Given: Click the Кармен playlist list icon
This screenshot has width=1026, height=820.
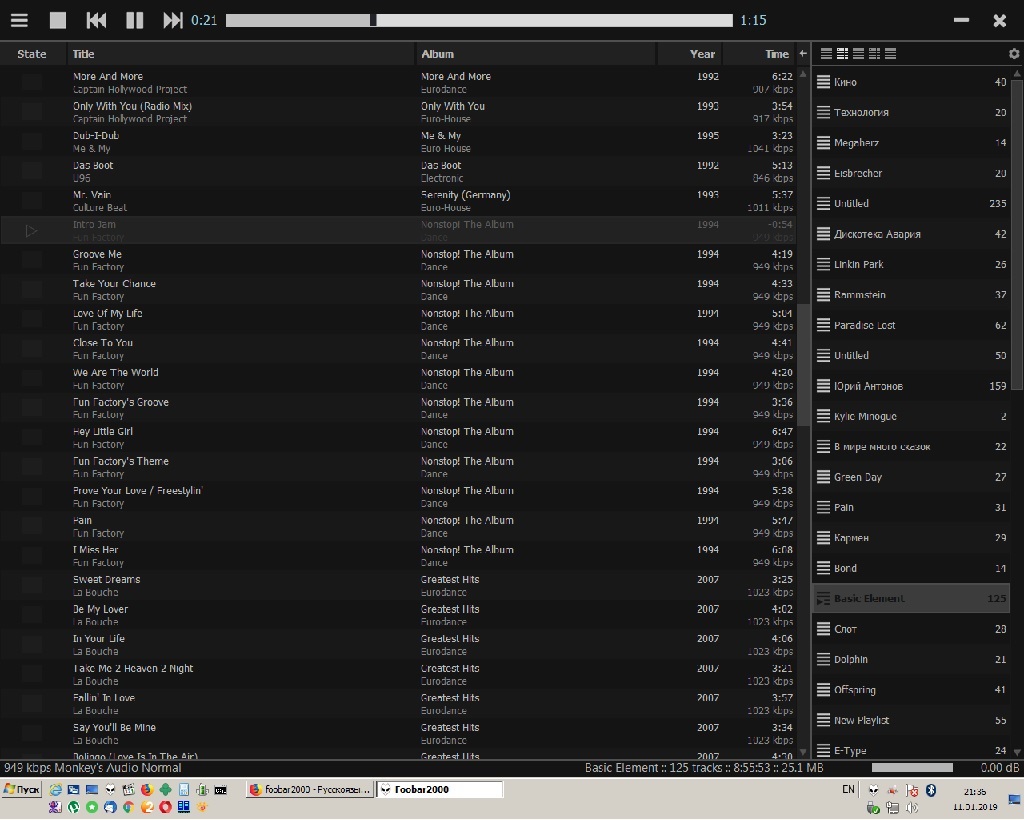Looking at the screenshot, I should pyautogui.click(x=823, y=538).
